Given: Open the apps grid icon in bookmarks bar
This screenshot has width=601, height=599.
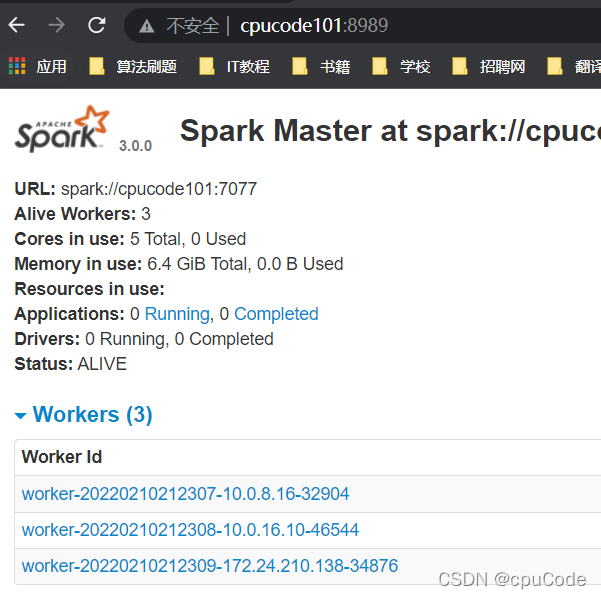Looking at the screenshot, I should (x=17, y=66).
